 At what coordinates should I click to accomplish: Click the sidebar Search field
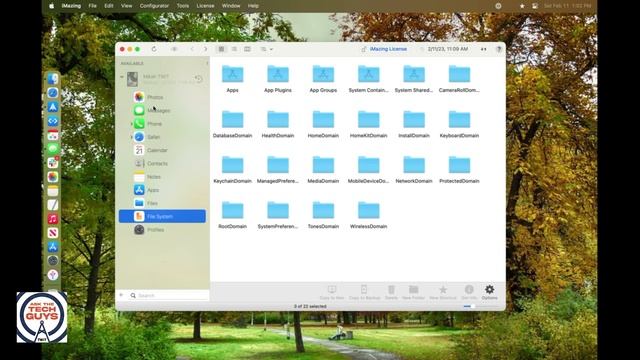coord(169,295)
